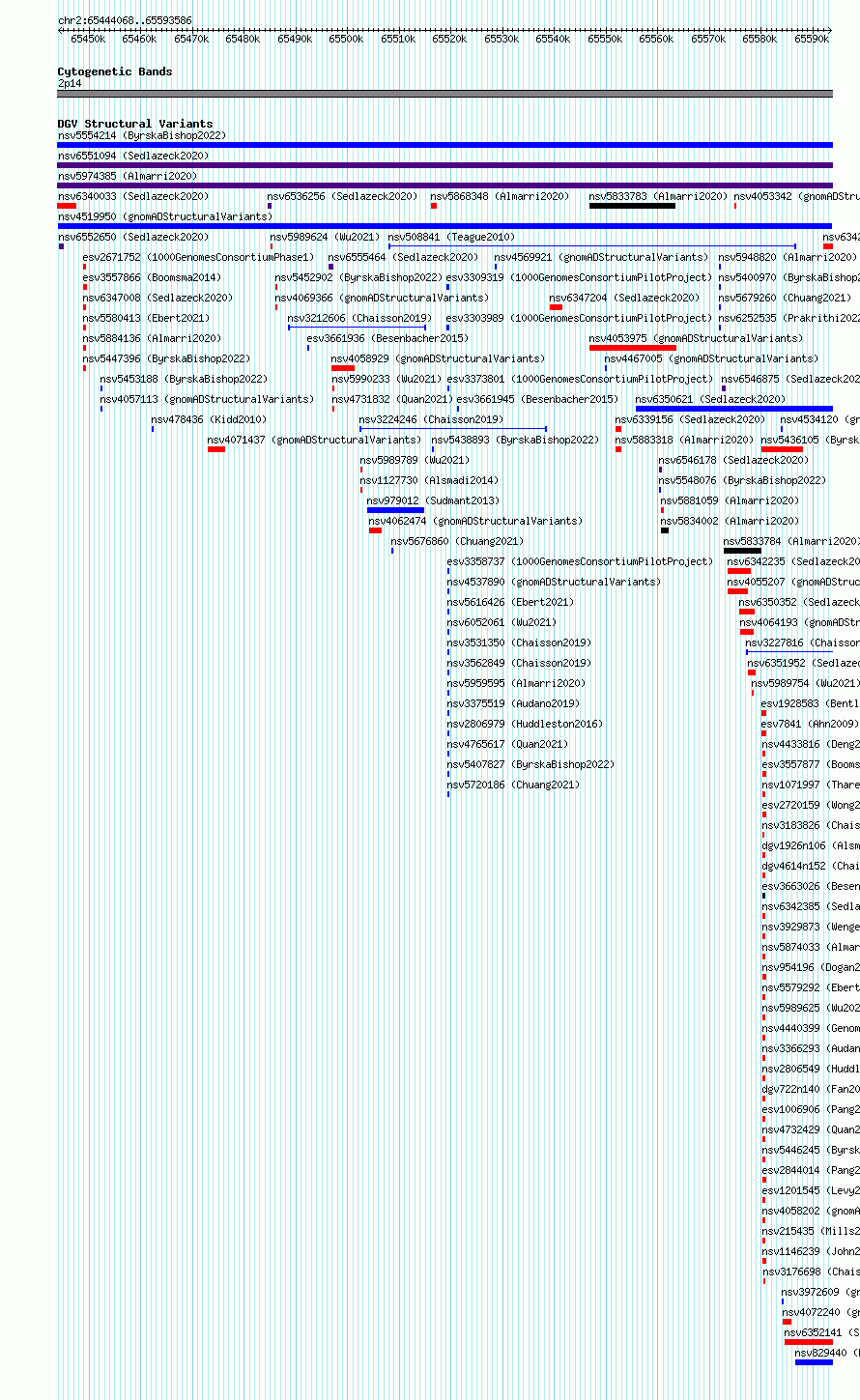The width and height of the screenshot is (860, 1400).
Task: Click the blue bar under nsv979012 (Sudmant2013)
Action: (x=396, y=510)
